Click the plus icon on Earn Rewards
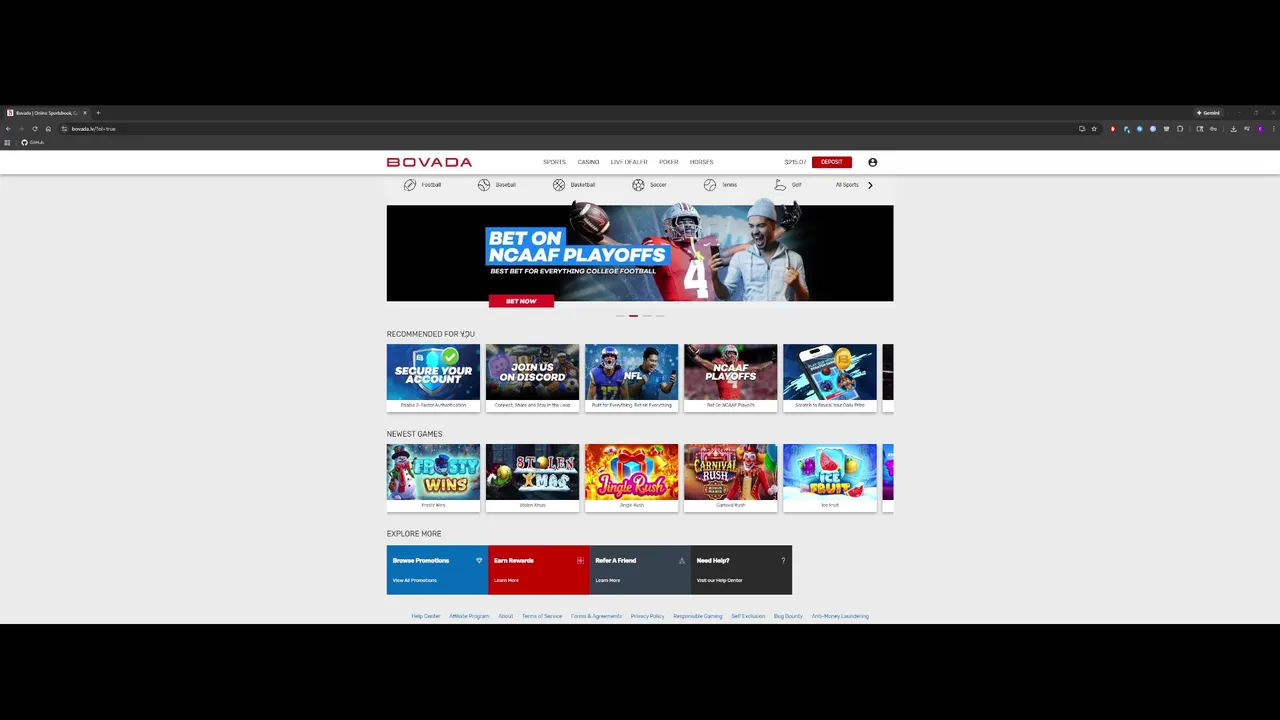The width and height of the screenshot is (1280, 720). (x=580, y=560)
